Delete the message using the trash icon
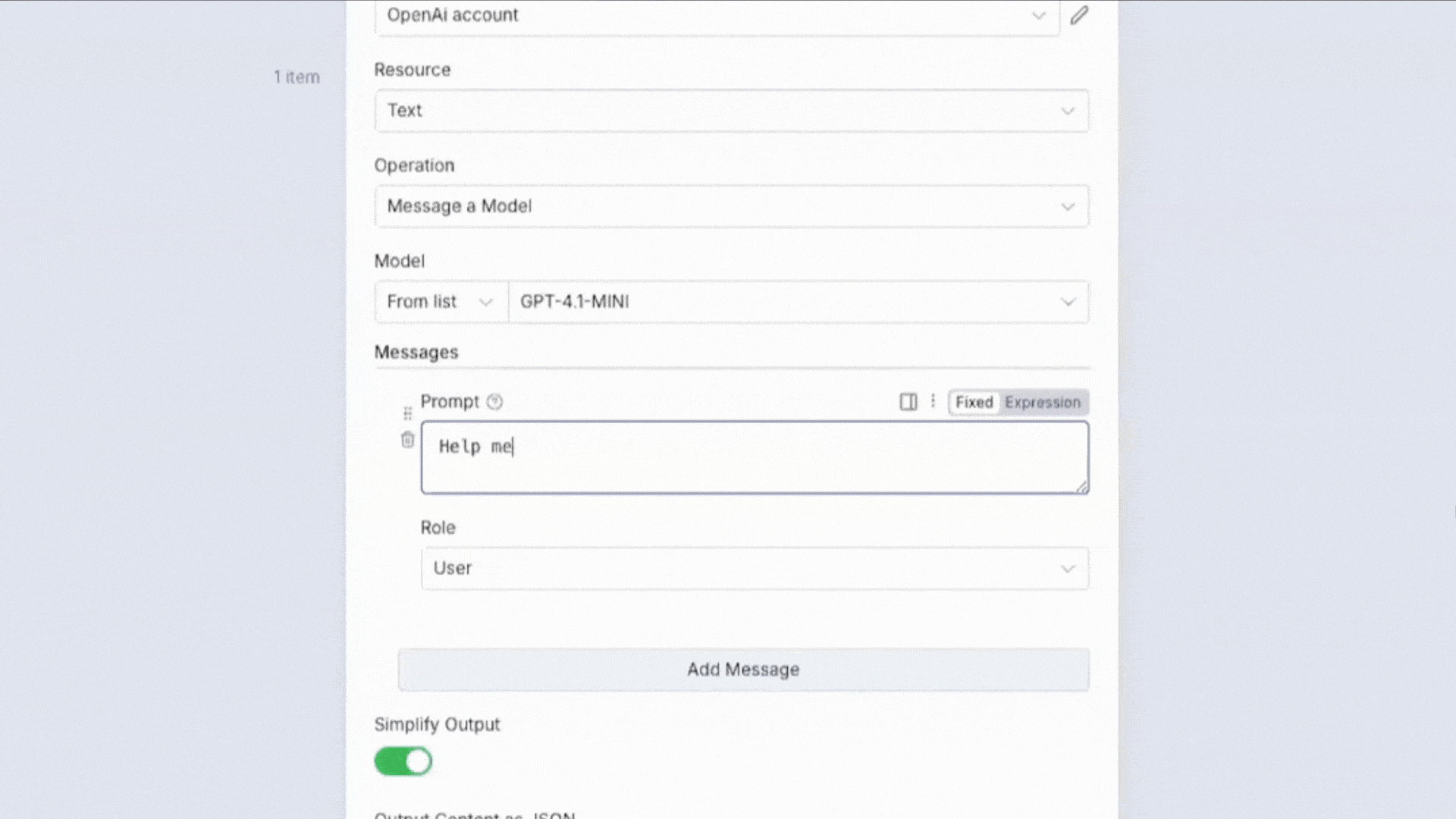 click(x=407, y=440)
